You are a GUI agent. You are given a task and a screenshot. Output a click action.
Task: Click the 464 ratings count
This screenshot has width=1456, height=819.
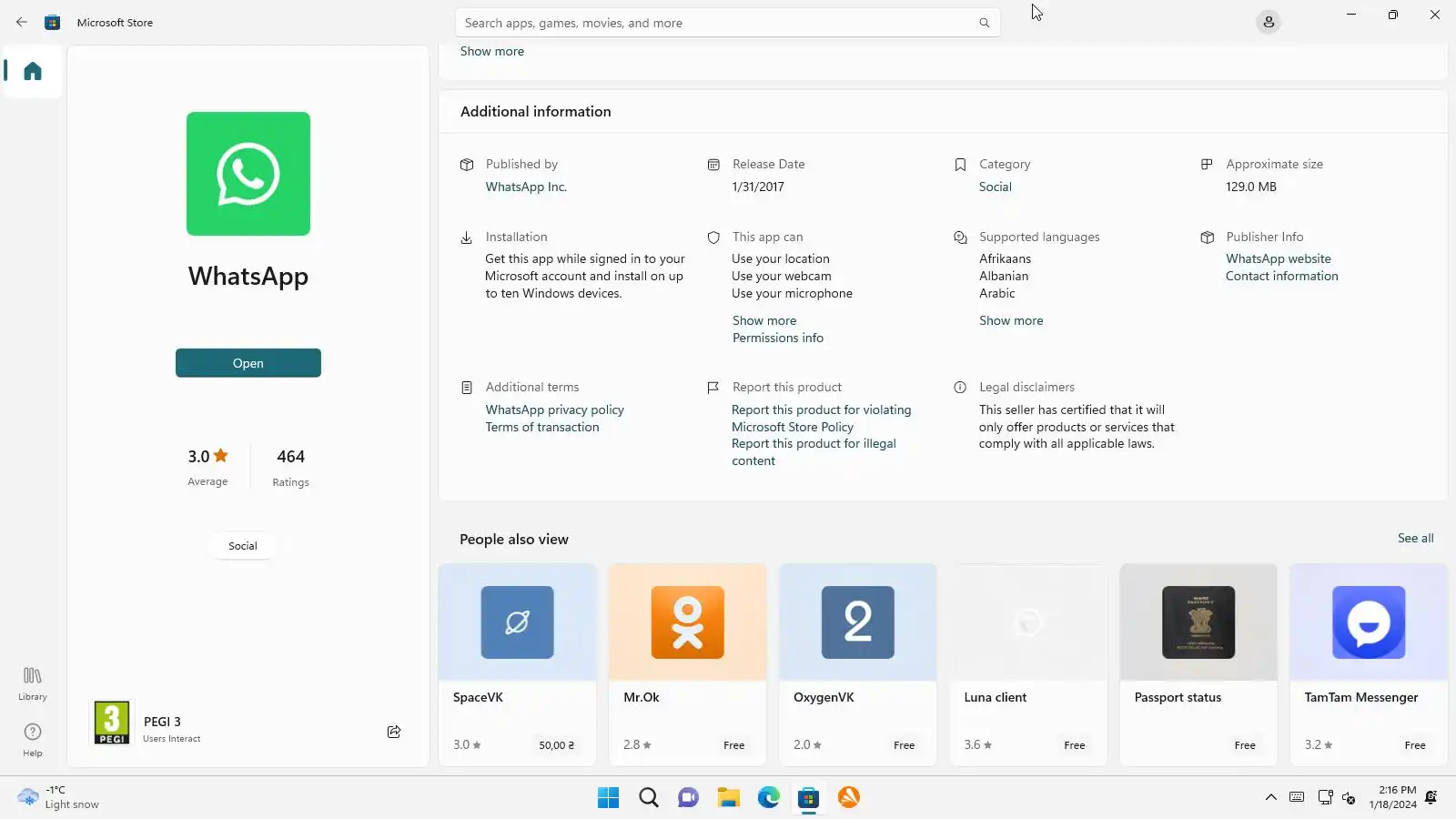(x=291, y=457)
